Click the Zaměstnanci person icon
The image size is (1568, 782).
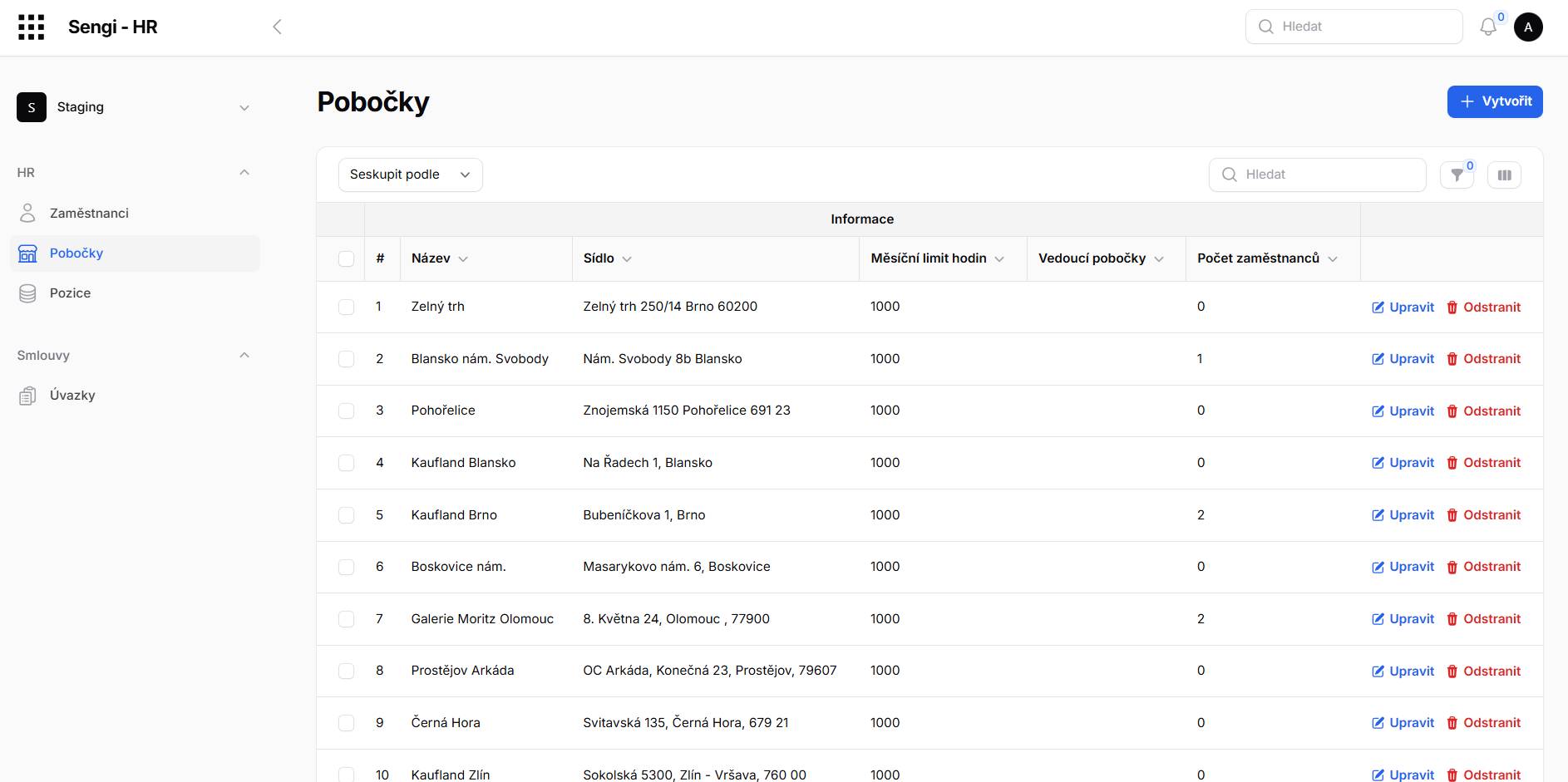point(27,214)
